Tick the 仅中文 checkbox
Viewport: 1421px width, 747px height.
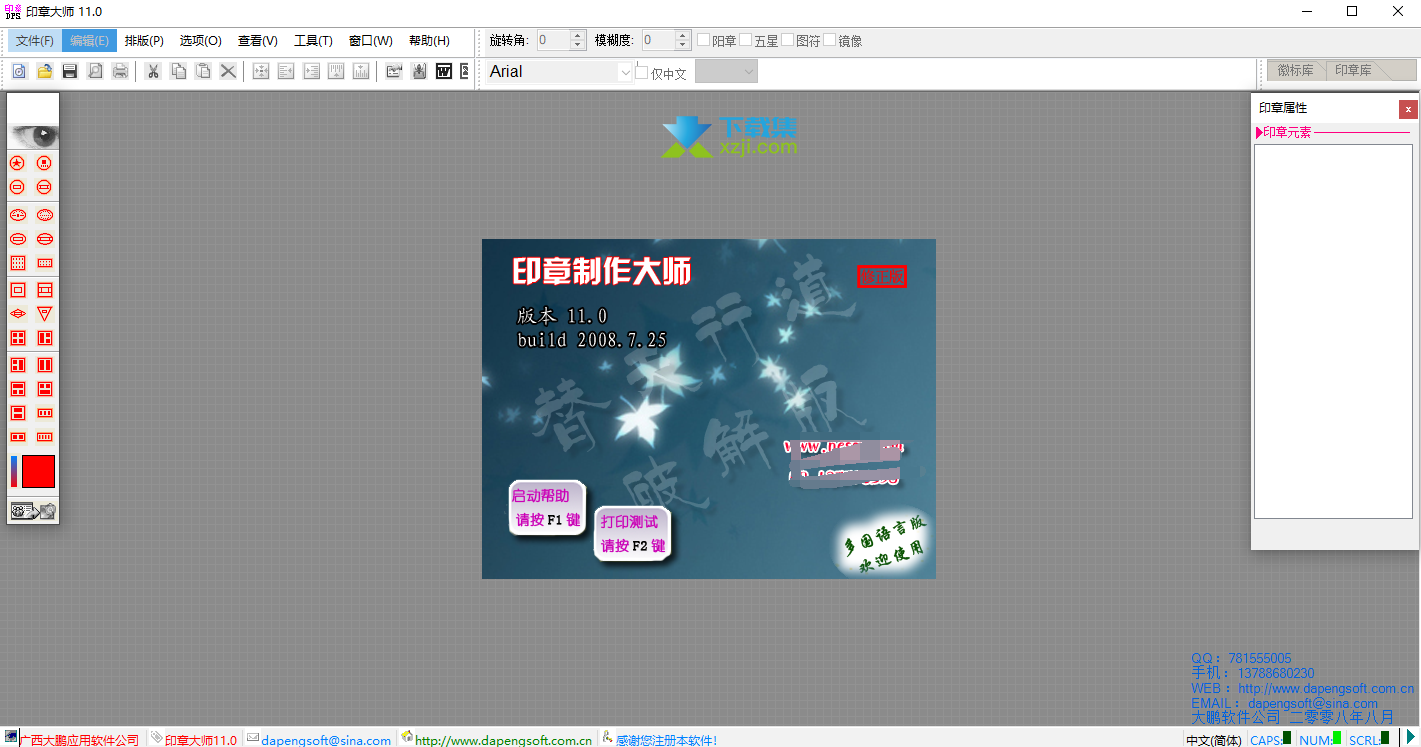(x=642, y=72)
